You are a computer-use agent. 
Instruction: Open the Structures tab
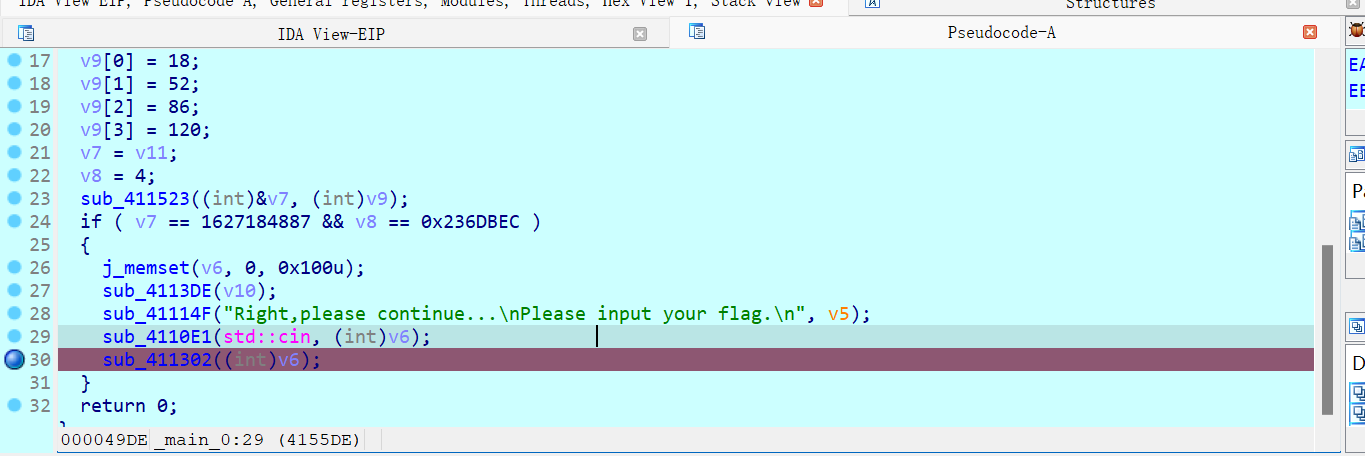click(1109, 5)
